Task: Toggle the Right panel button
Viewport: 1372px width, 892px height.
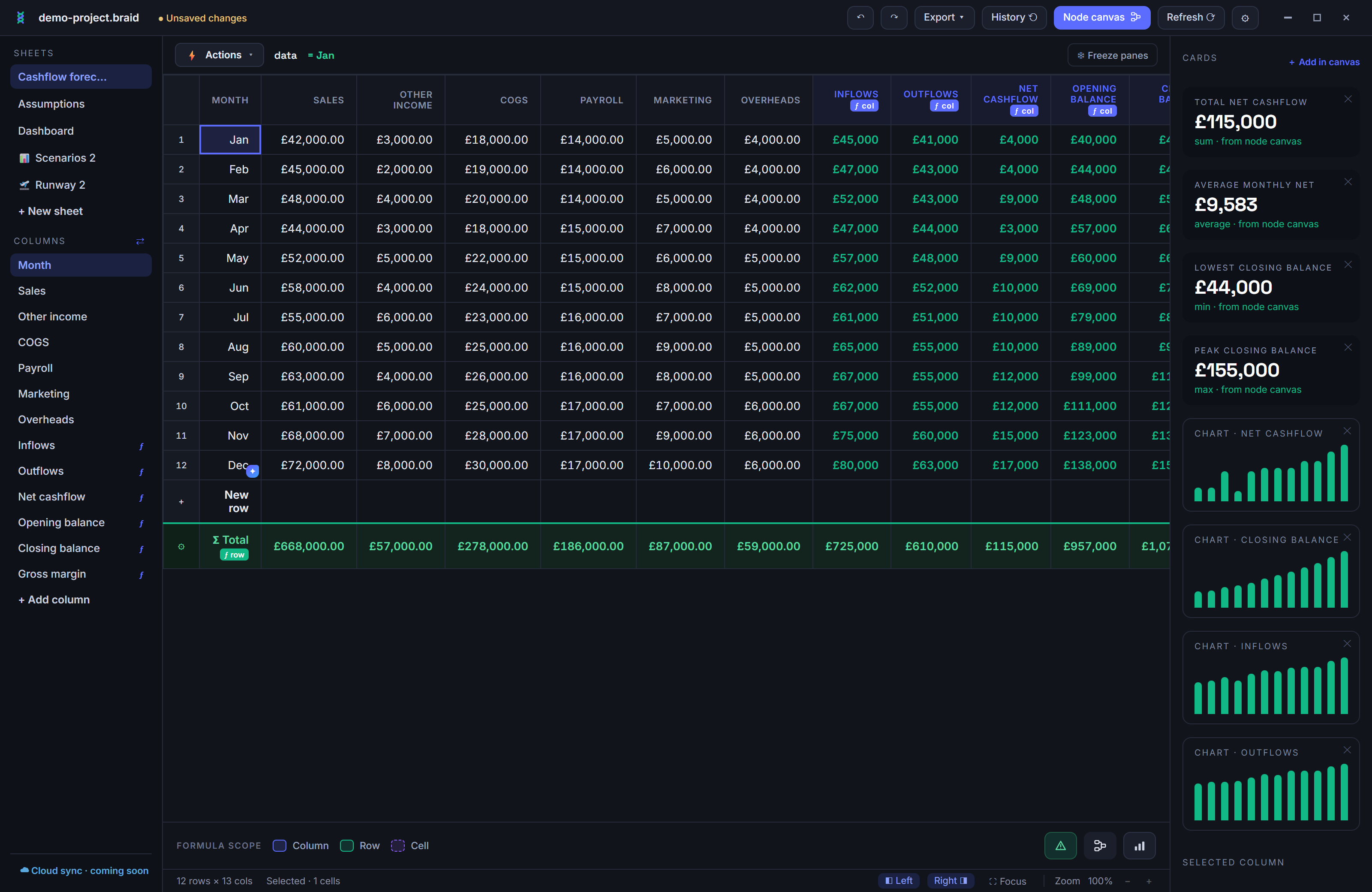Action: (951, 880)
